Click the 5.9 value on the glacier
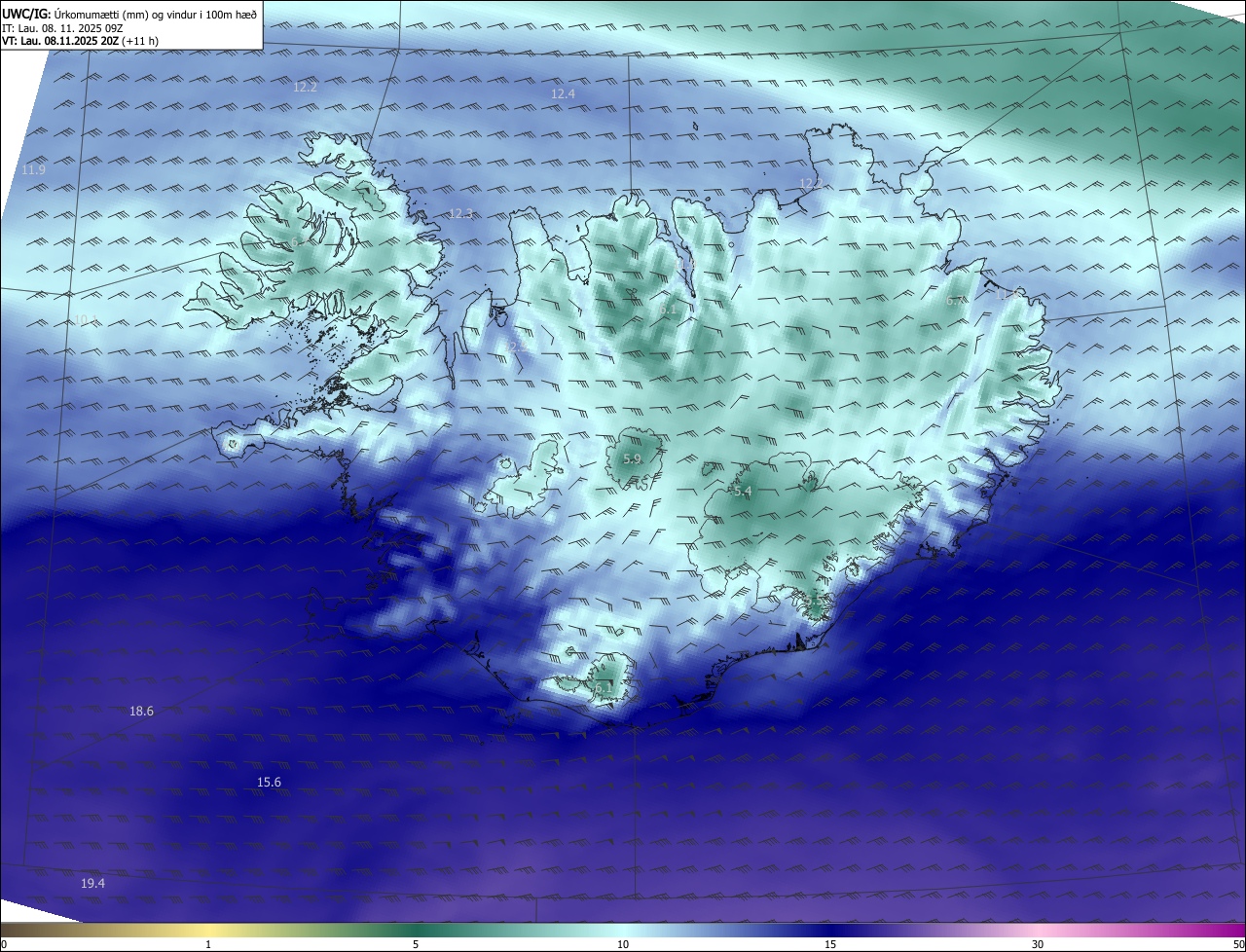This screenshot has height=952, width=1246. [x=632, y=459]
